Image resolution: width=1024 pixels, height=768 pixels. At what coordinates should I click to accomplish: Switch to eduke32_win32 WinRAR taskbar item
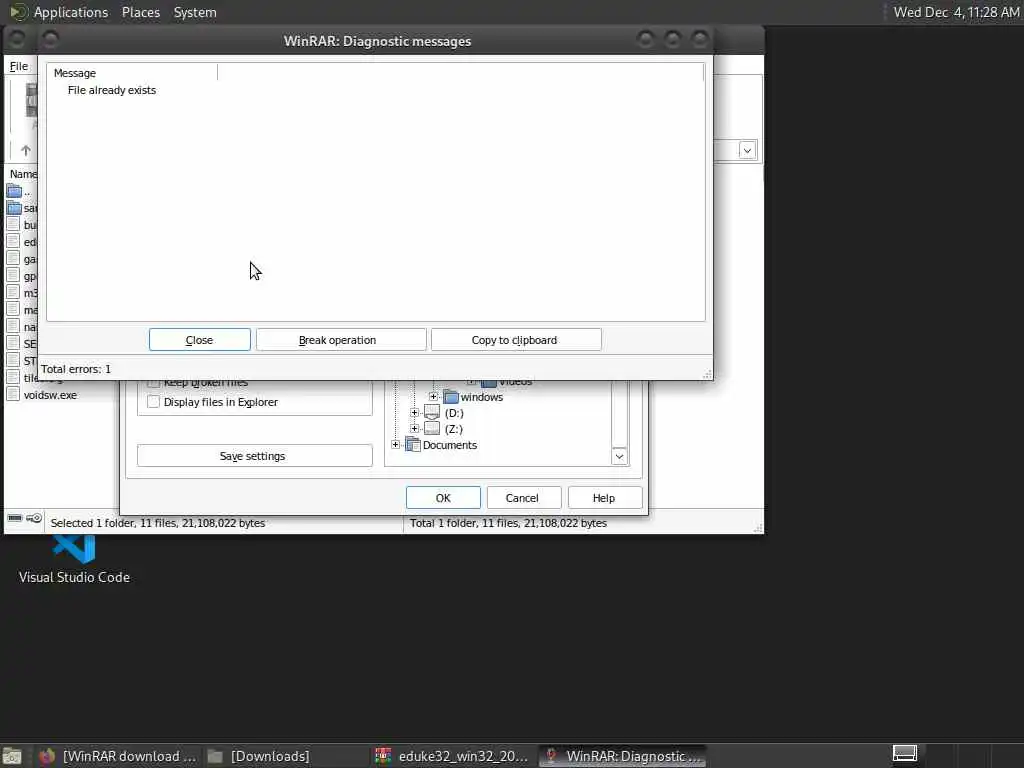[452, 756]
